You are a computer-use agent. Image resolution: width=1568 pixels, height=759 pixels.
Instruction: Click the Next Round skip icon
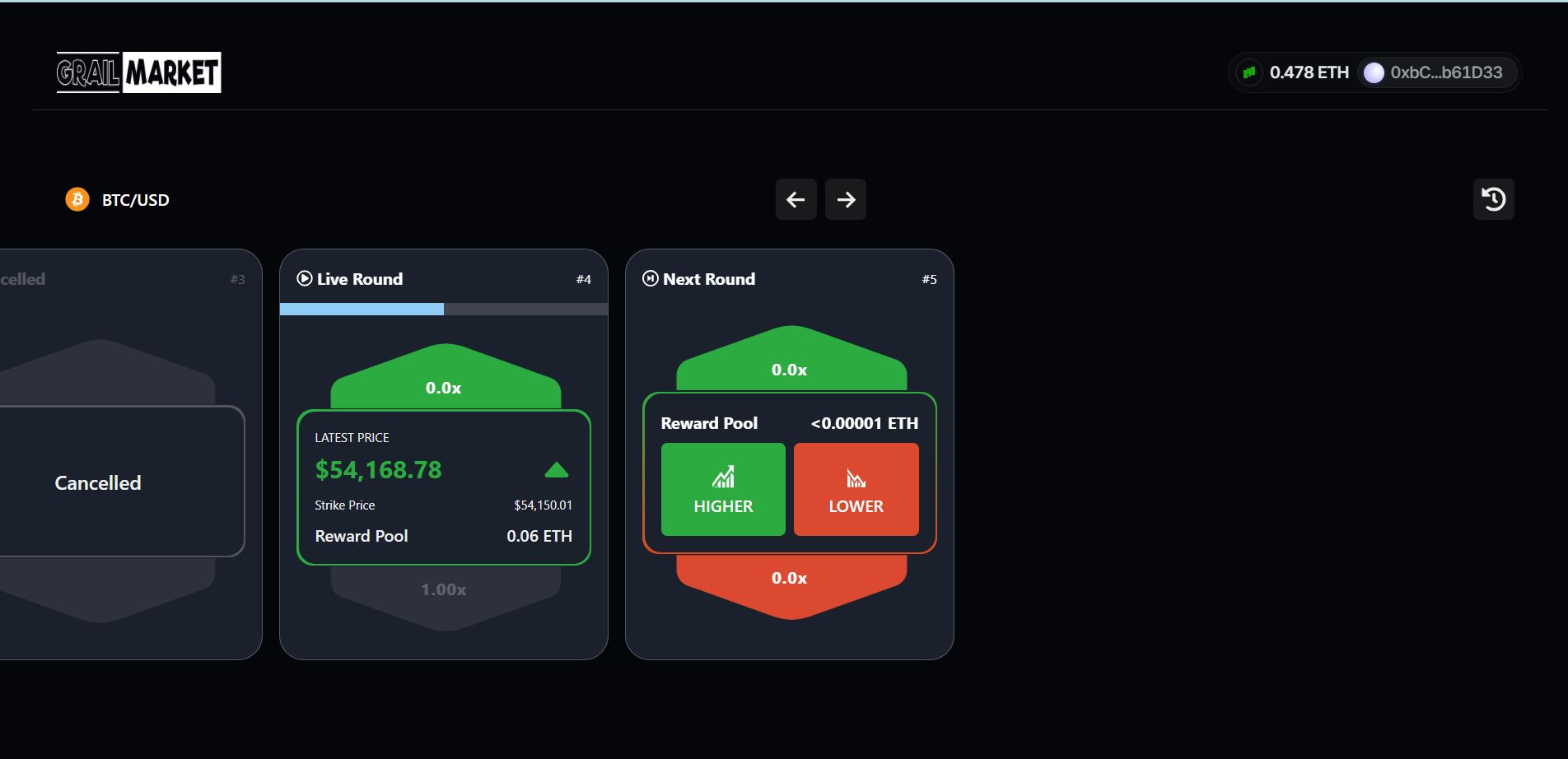(651, 278)
